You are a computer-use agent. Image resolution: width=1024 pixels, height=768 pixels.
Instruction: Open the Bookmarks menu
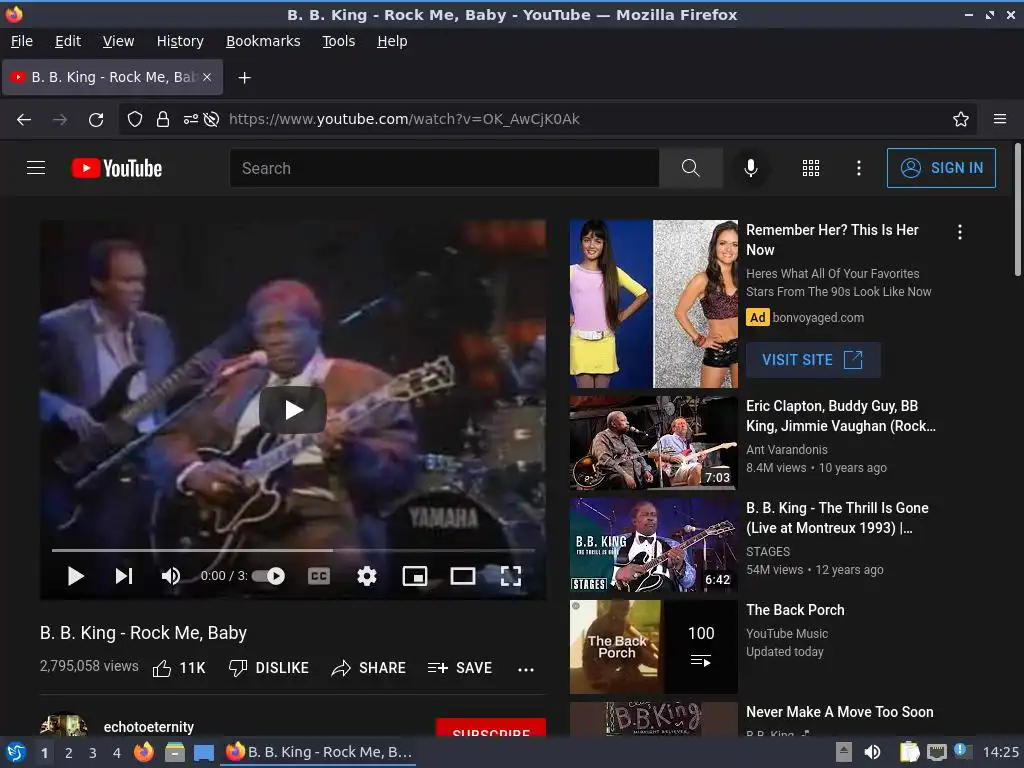(263, 41)
